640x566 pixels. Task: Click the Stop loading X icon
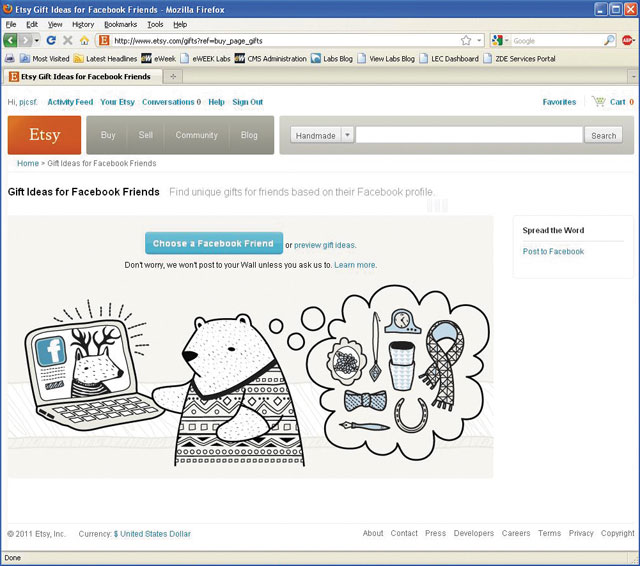point(68,40)
